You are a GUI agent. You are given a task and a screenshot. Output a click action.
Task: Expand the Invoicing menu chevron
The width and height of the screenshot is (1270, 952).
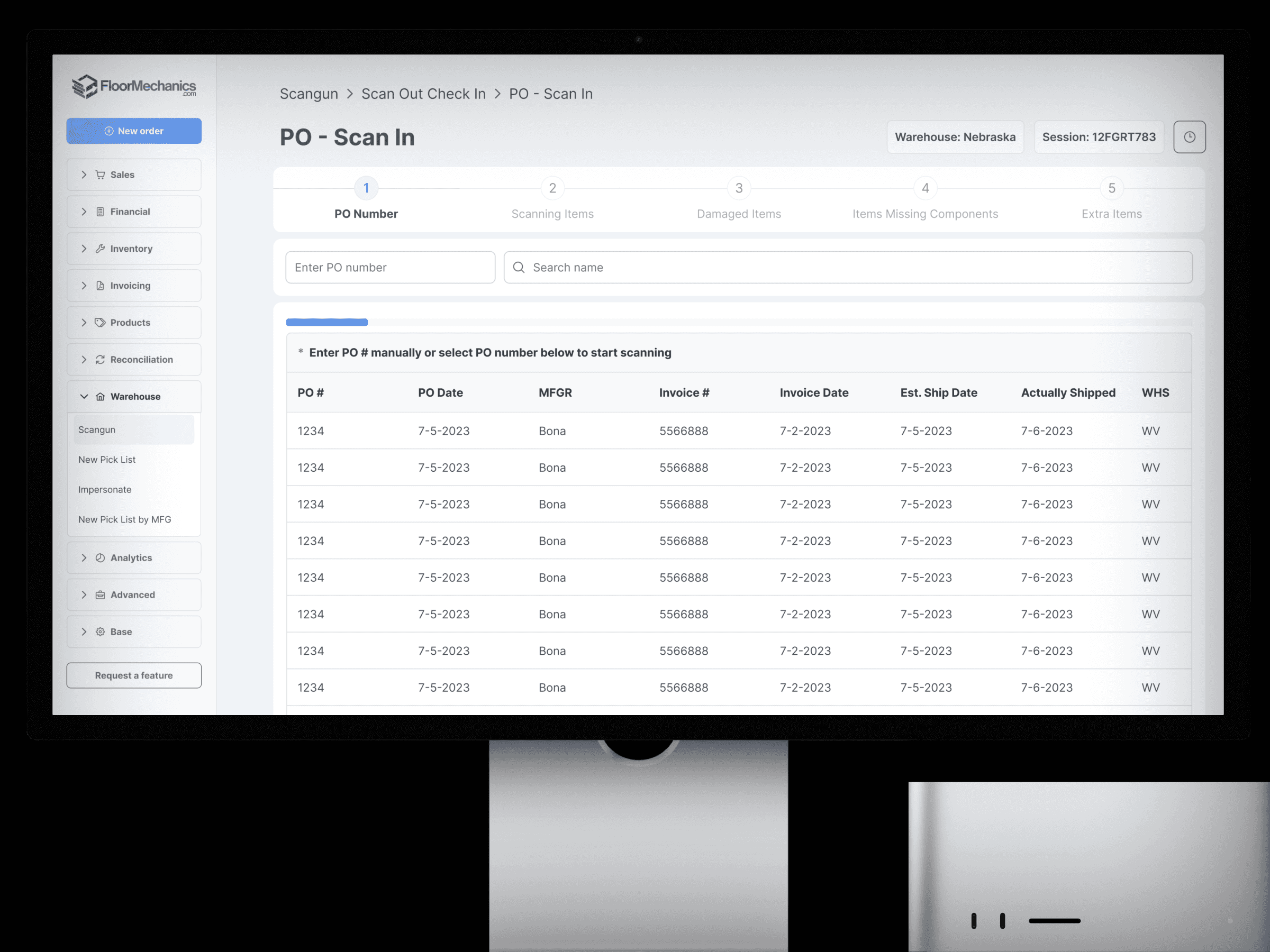pyautogui.click(x=84, y=286)
